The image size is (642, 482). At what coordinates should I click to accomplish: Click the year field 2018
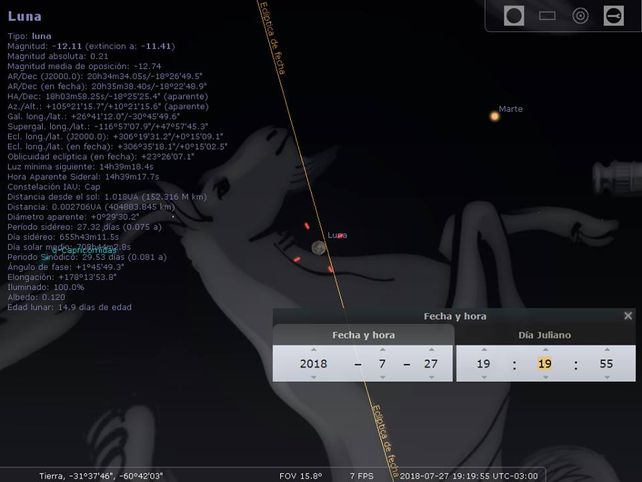click(314, 364)
